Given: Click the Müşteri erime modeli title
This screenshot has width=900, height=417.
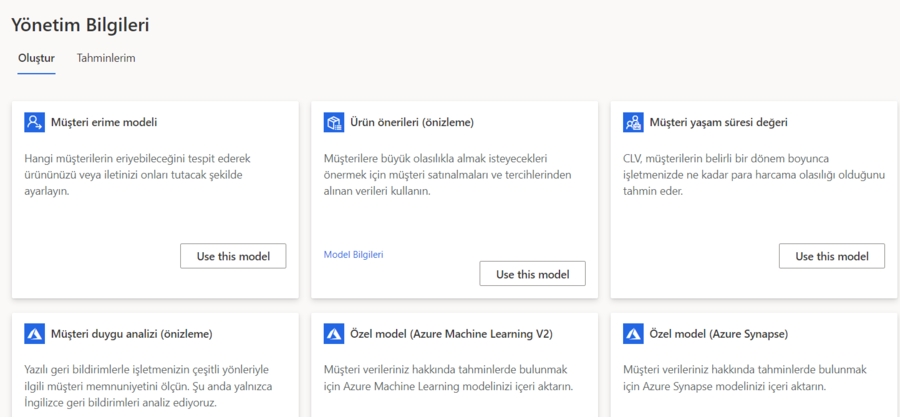Looking at the screenshot, I should 104,122.
